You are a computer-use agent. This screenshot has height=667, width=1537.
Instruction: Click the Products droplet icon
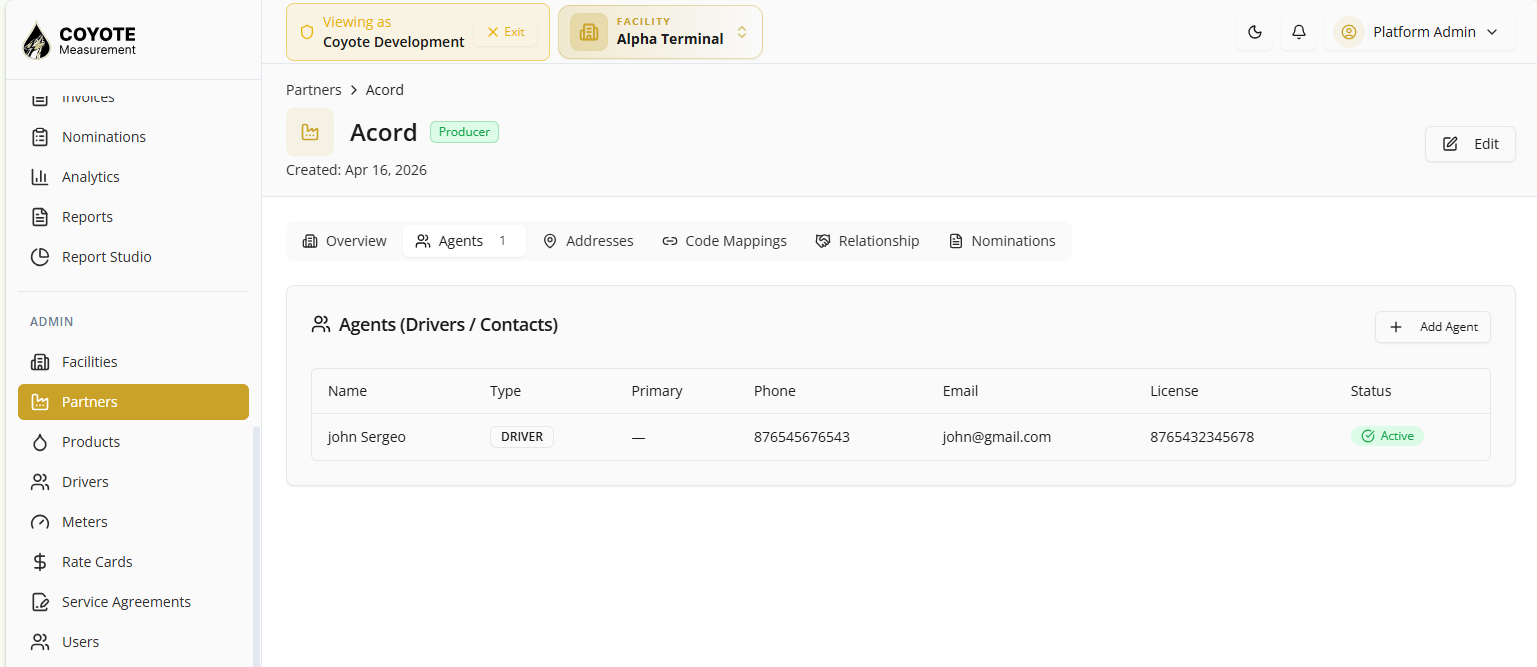point(40,442)
